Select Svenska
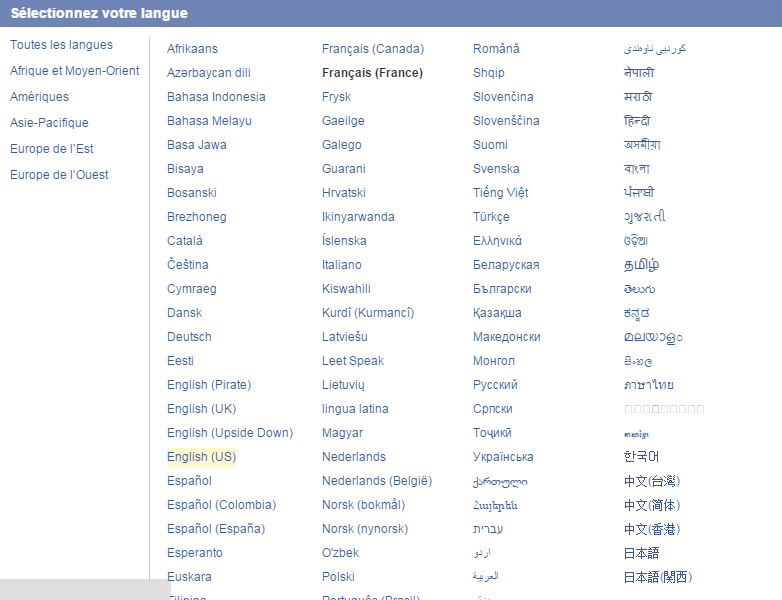The image size is (782, 600). click(x=496, y=169)
